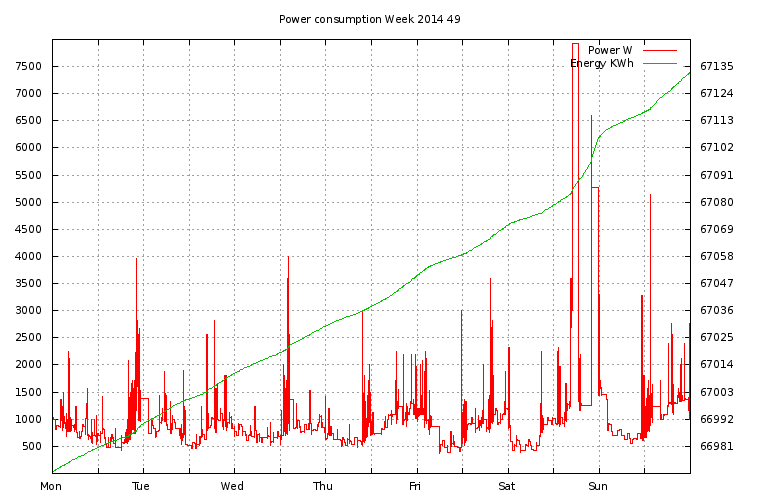Click the 67069 right axis value
768x500 pixels.
(717, 229)
